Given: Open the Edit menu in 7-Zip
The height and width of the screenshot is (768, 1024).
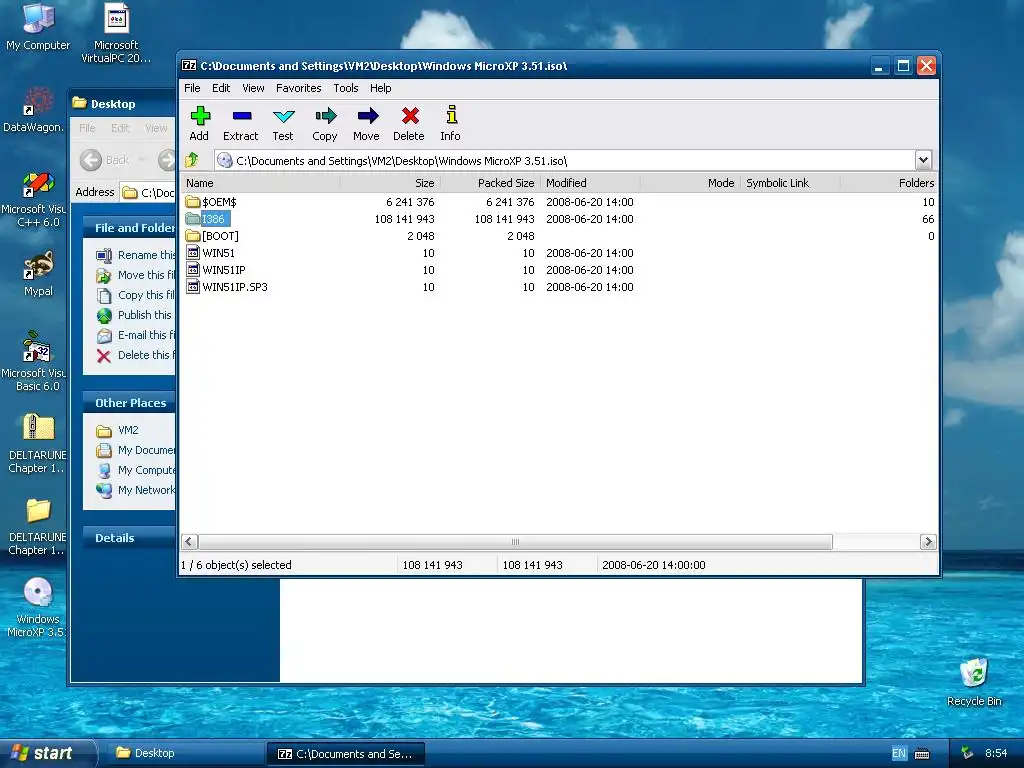Looking at the screenshot, I should pos(221,88).
